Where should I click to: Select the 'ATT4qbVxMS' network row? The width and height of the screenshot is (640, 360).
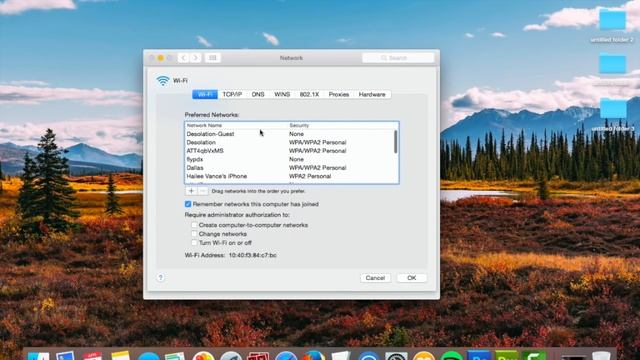[x=290, y=151]
